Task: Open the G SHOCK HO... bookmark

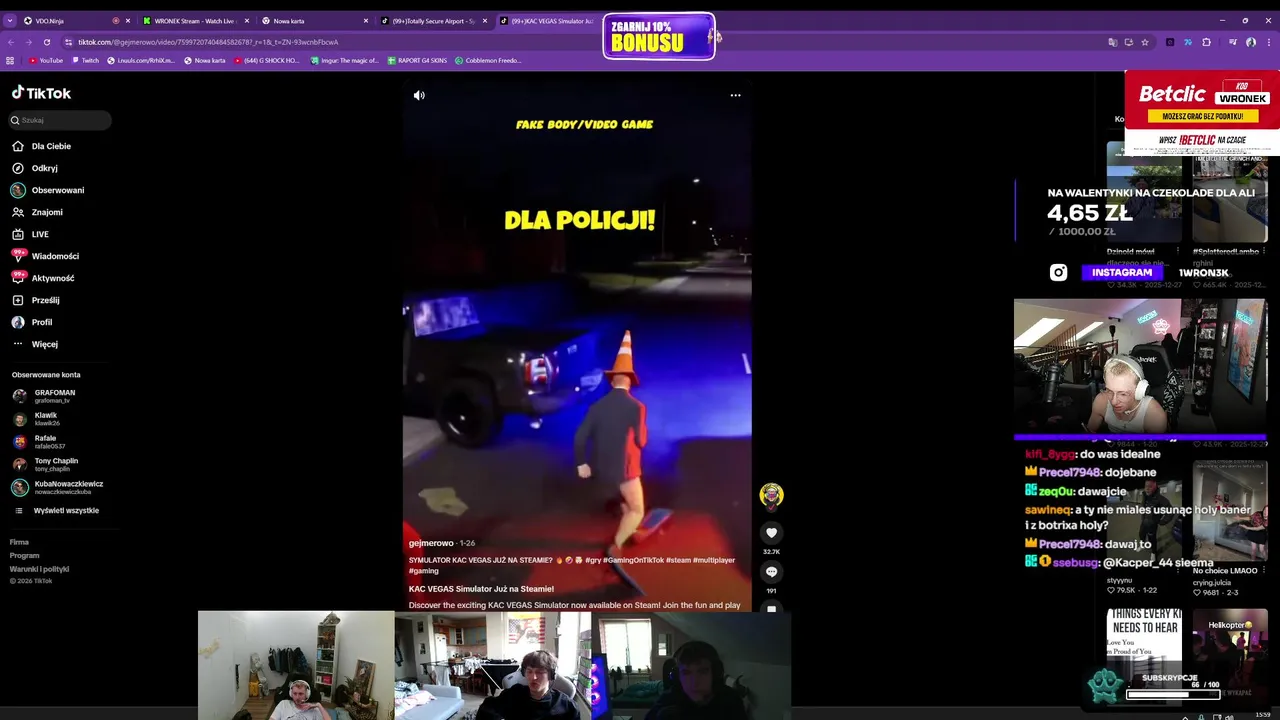Action: [x=267, y=60]
